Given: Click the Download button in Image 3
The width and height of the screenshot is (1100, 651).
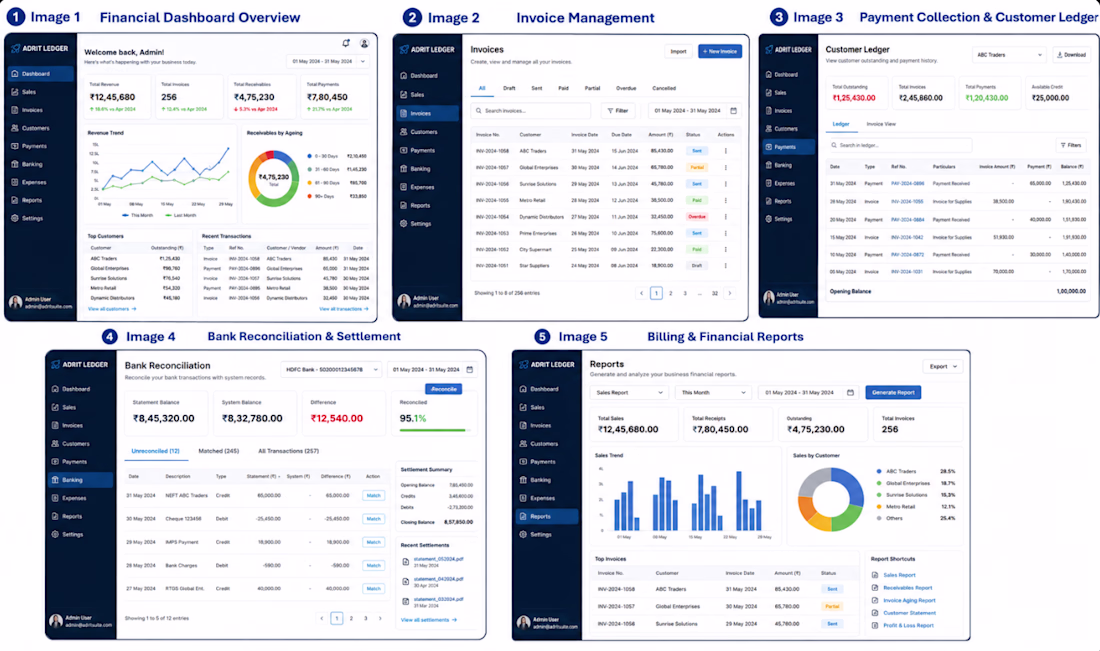Looking at the screenshot, I should pyautogui.click(x=1071, y=55).
